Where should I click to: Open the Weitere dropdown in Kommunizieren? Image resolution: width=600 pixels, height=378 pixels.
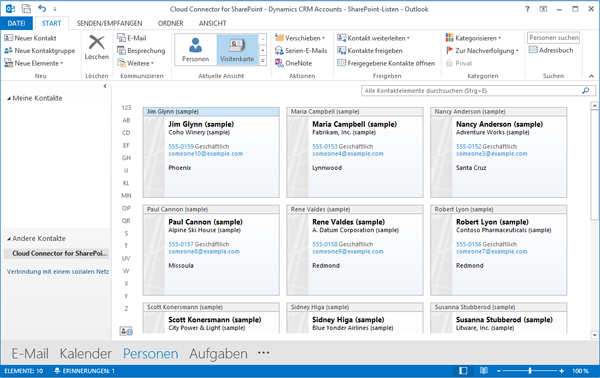135,63
